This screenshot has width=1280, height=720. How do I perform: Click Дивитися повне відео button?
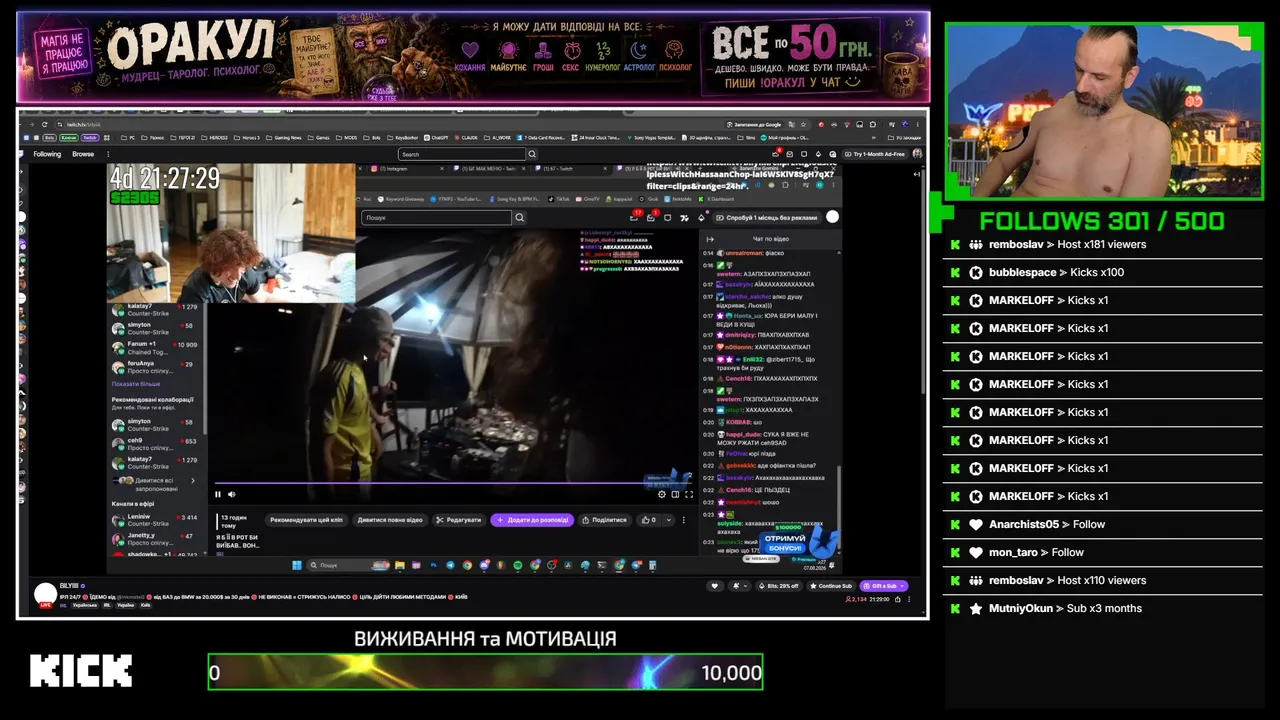(390, 520)
